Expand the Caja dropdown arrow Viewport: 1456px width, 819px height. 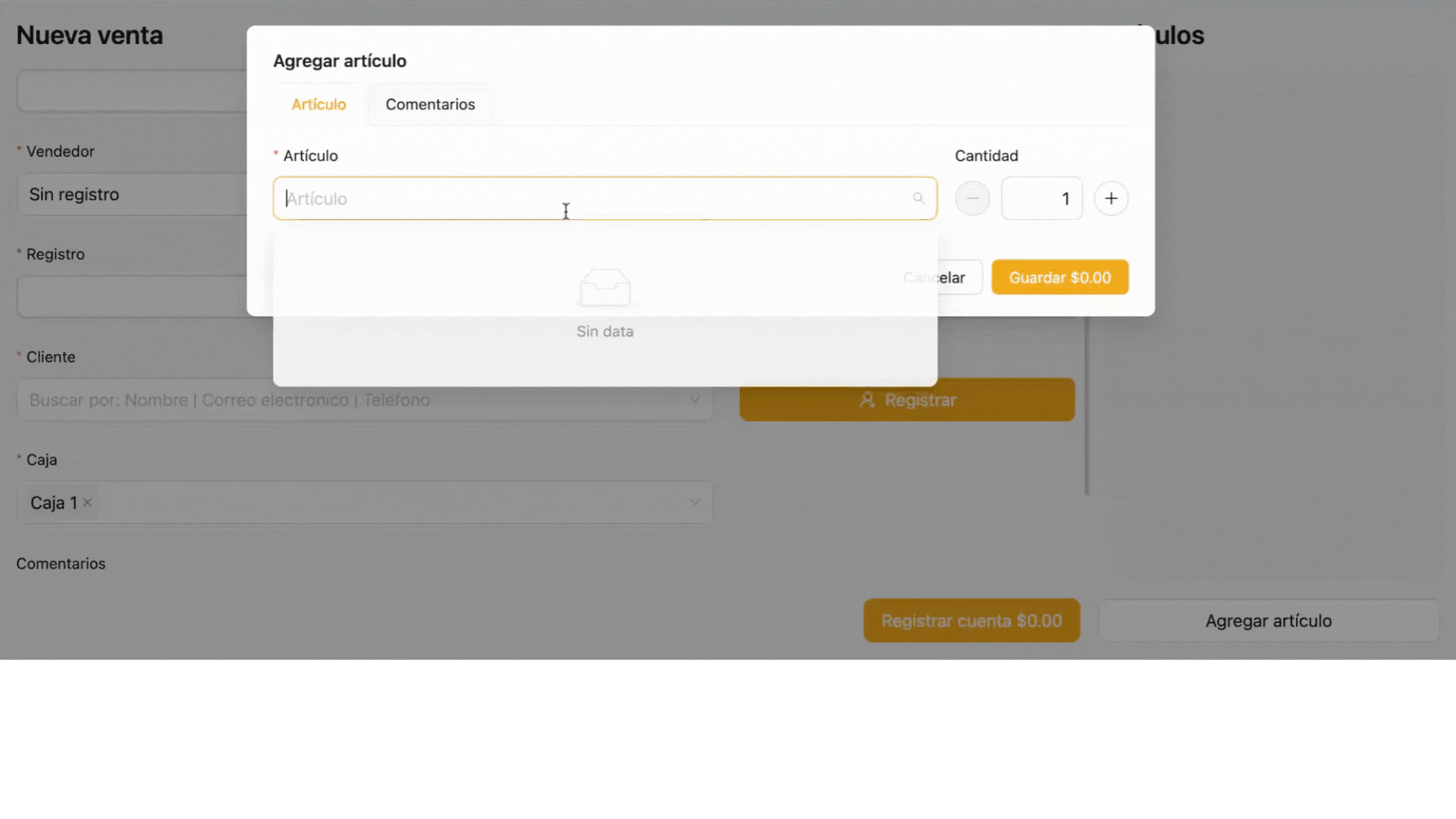[x=694, y=503]
